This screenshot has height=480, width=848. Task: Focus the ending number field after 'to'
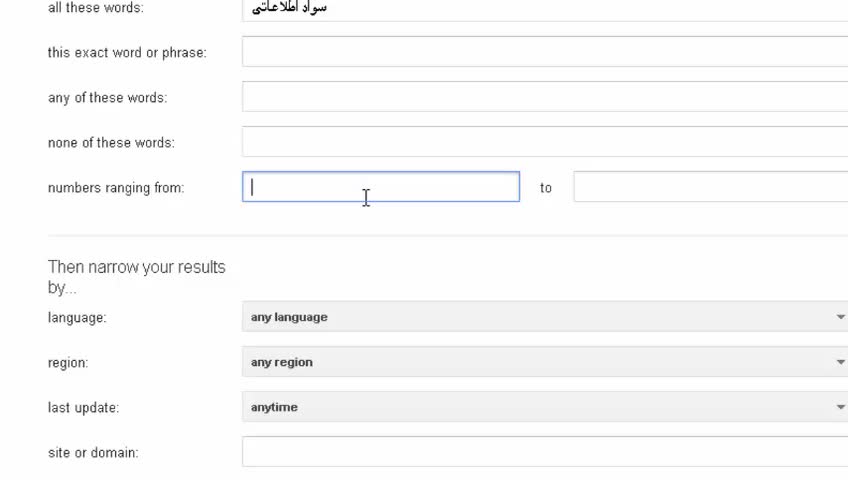(710, 187)
